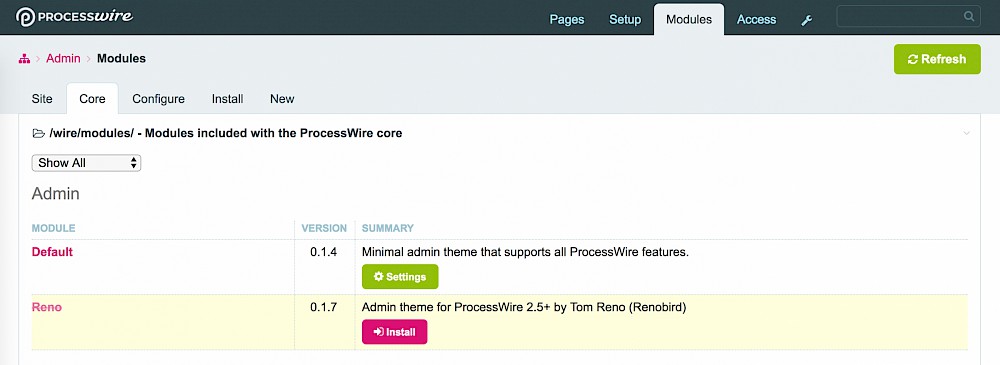This screenshot has height=365, width=1000.
Task: Collapse the /wire/modules/ section chevron
Action: pos(966,133)
